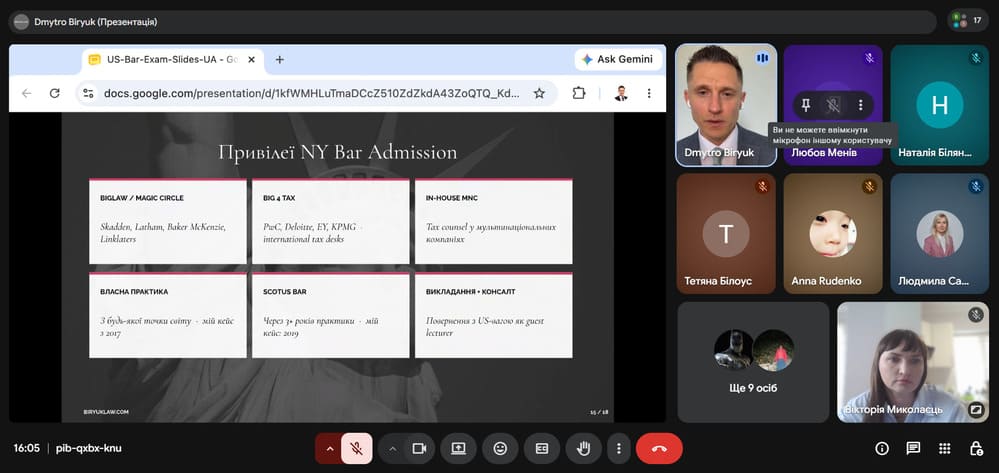This screenshot has width=999, height=473.
Task: Turn on the camera
Action: point(419,449)
